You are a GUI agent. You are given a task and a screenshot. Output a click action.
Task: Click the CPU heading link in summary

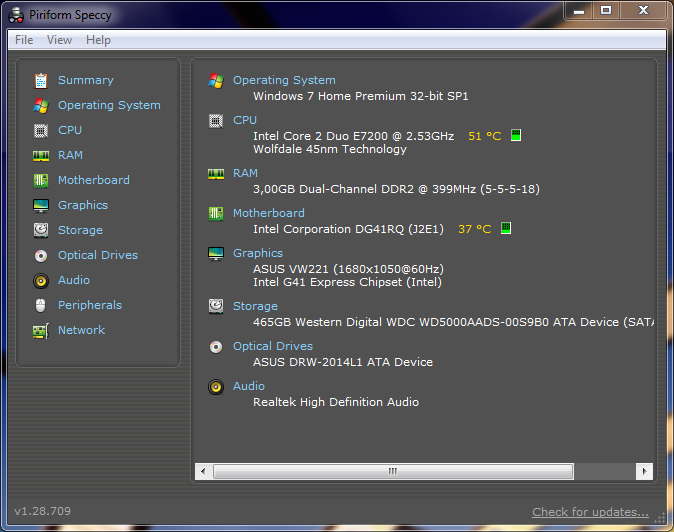coord(245,120)
